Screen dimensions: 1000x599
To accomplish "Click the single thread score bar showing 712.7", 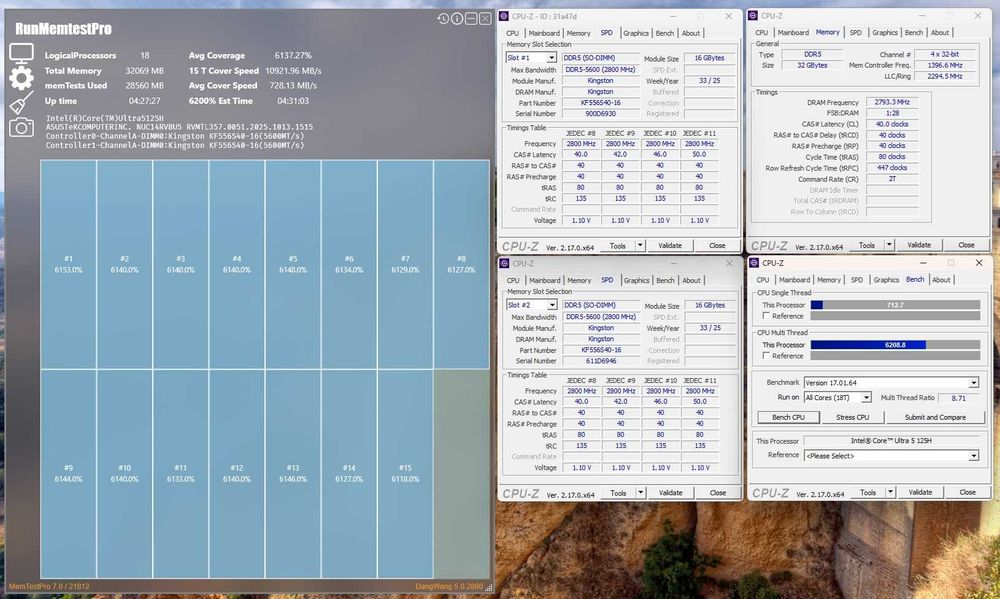I will tap(895, 305).
